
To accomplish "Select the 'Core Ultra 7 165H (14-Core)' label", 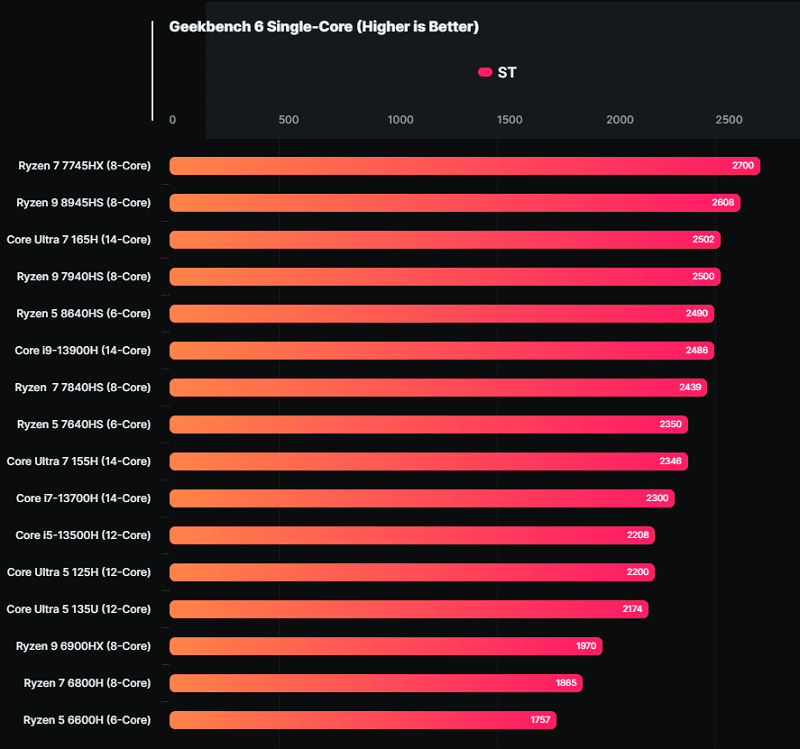I will click(x=79, y=240).
